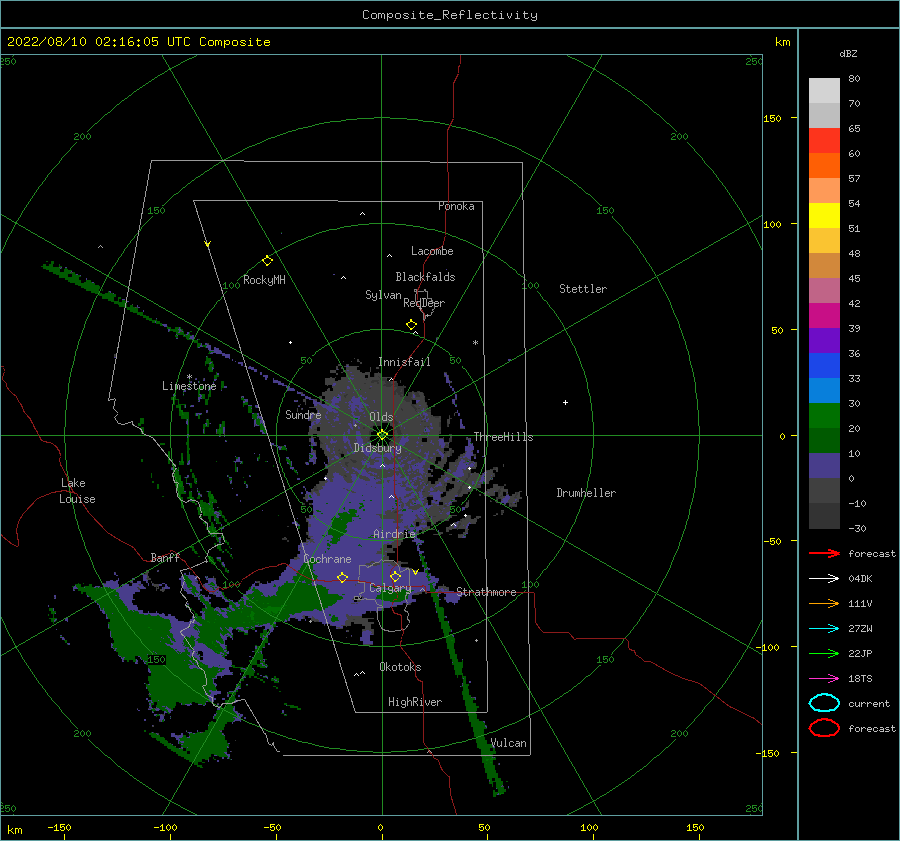Click the Blackfalds label
Screen dimensions: 900x841
pyautogui.click(x=425, y=277)
